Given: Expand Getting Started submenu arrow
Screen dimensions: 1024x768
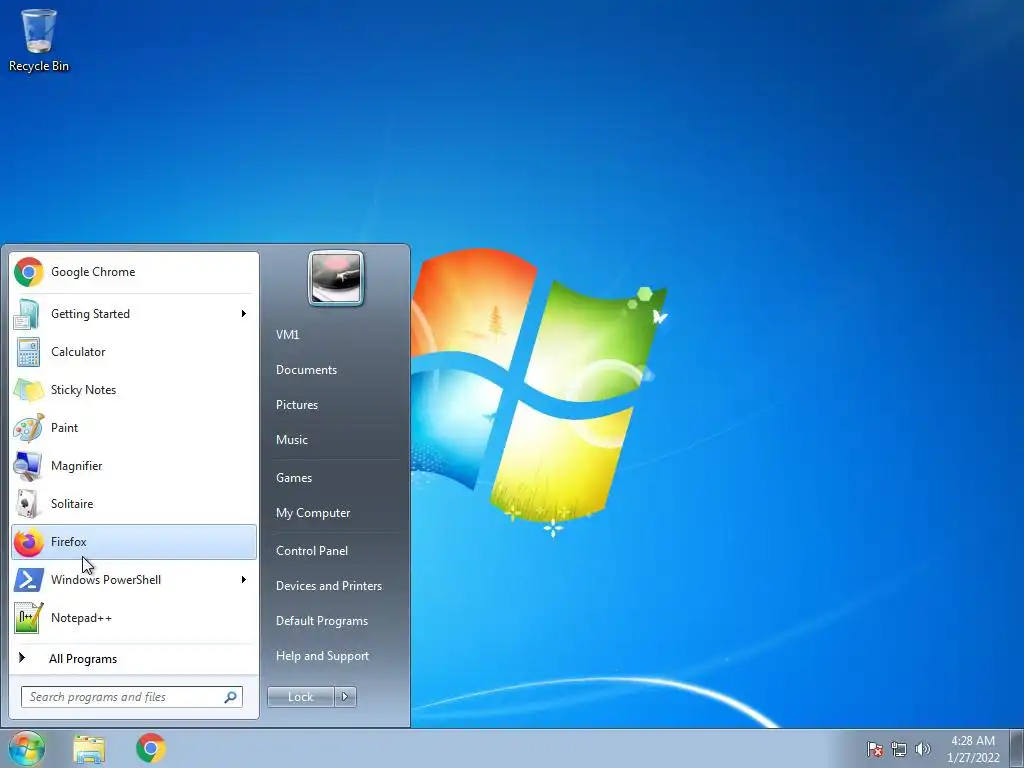Looking at the screenshot, I should point(244,314).
